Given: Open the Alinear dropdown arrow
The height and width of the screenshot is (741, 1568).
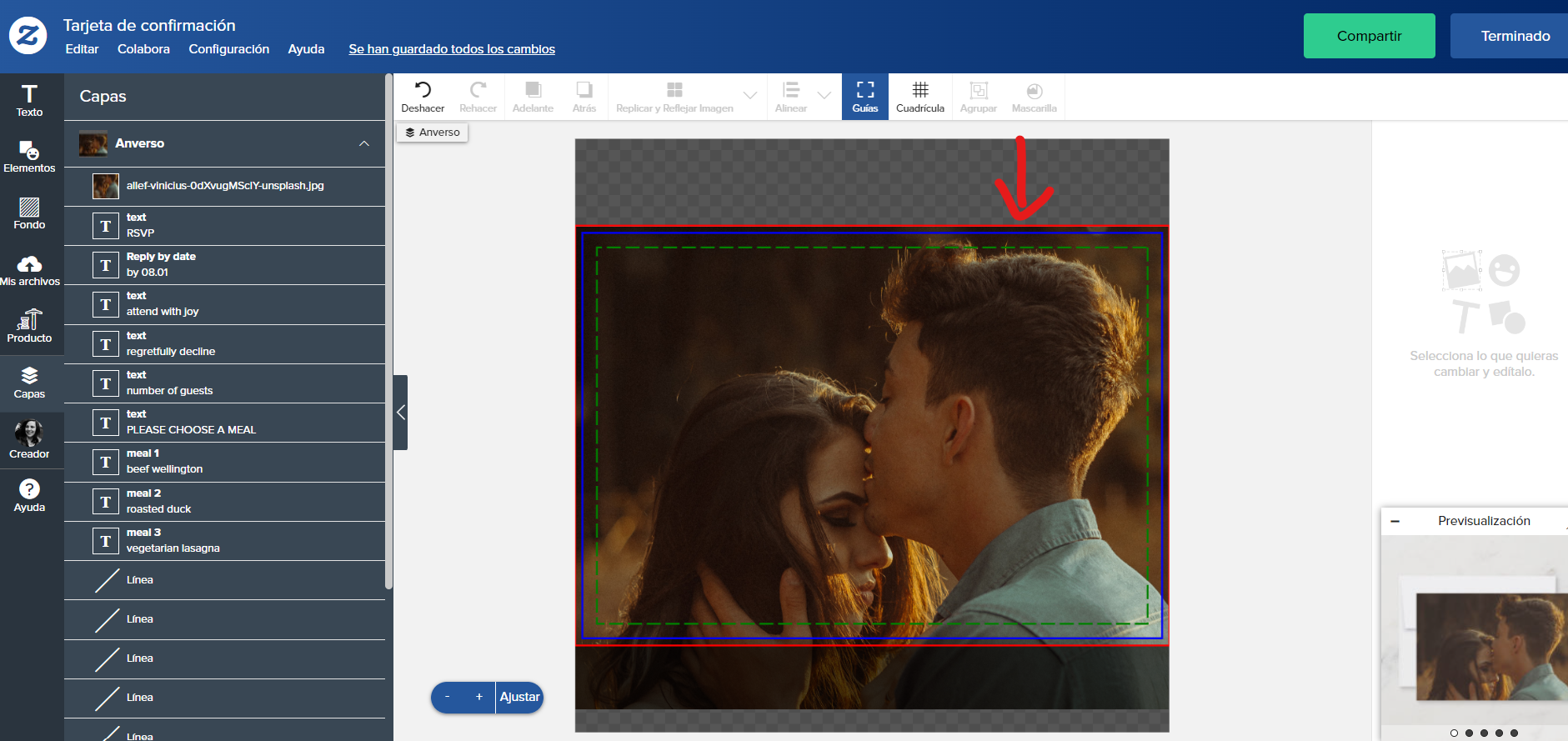Looking at the screenshot, I should click(x=824, y=95).
